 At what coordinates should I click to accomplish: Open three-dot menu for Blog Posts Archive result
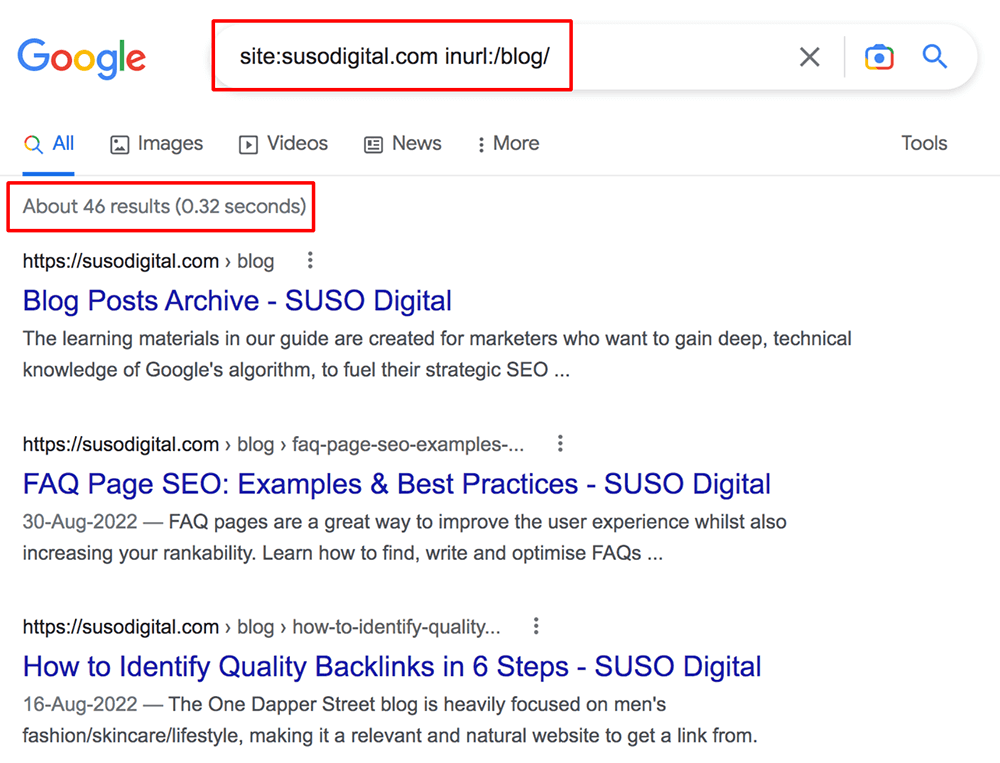310,260
